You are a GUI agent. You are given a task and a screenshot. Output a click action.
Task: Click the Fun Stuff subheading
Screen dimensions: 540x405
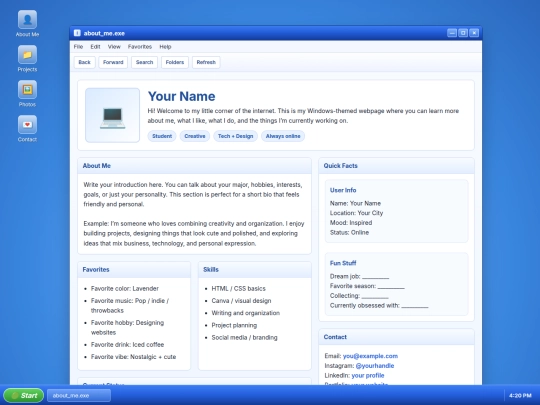click(x=343, y=263)
